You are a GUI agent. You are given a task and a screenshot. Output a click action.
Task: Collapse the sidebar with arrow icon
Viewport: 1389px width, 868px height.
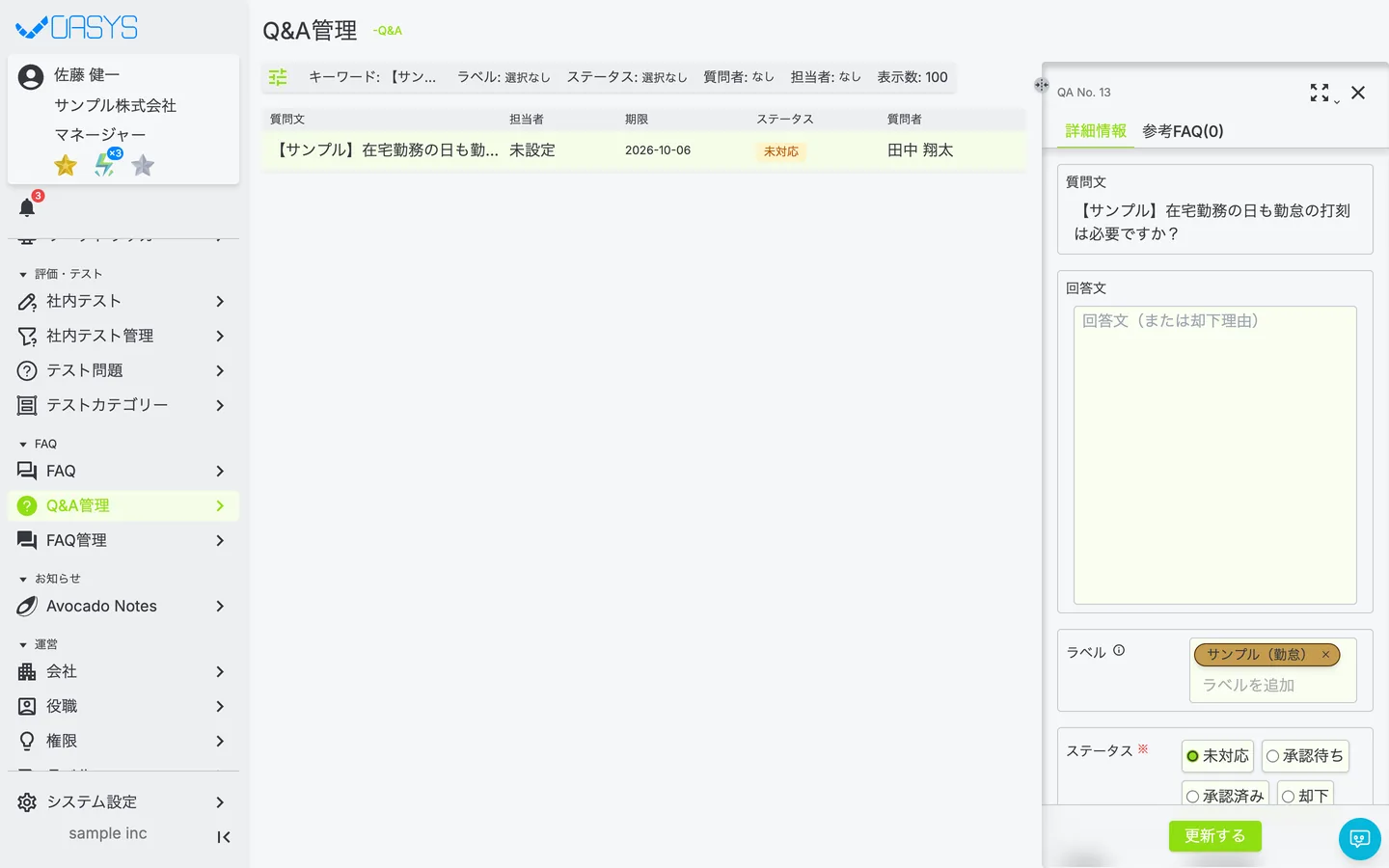click(224, 837)
